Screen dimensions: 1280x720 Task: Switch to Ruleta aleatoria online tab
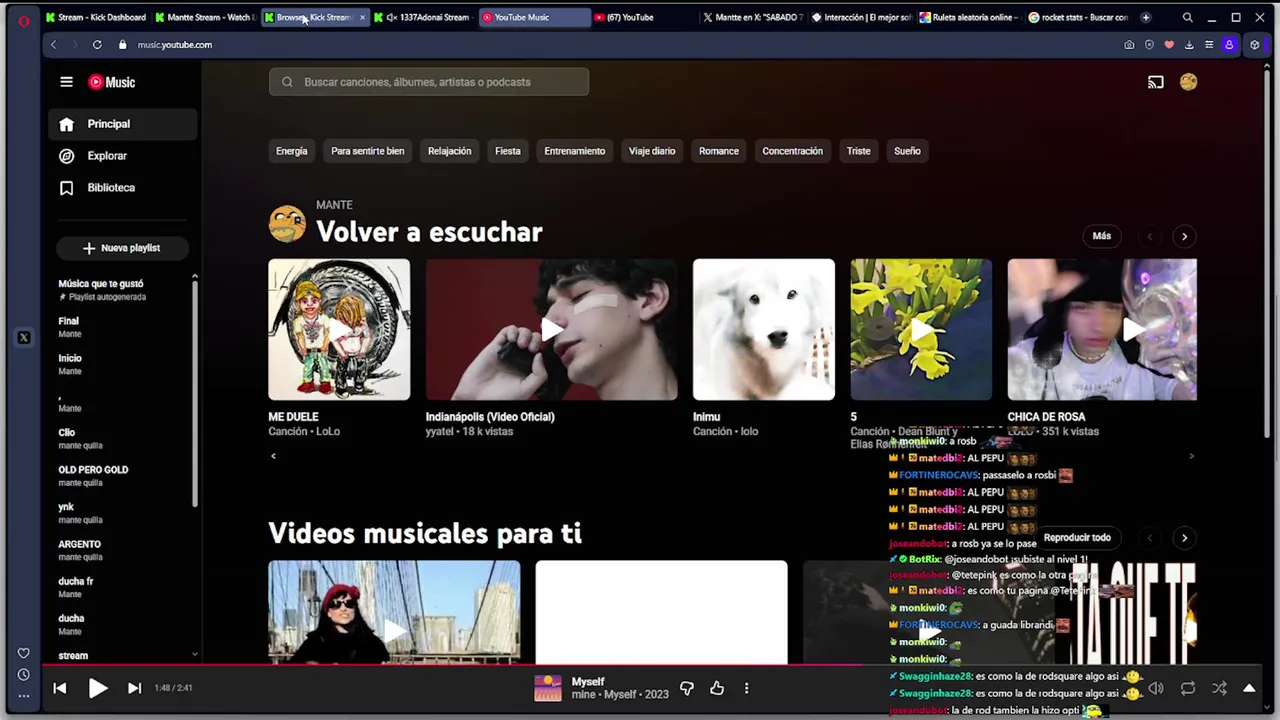[970, 17]
